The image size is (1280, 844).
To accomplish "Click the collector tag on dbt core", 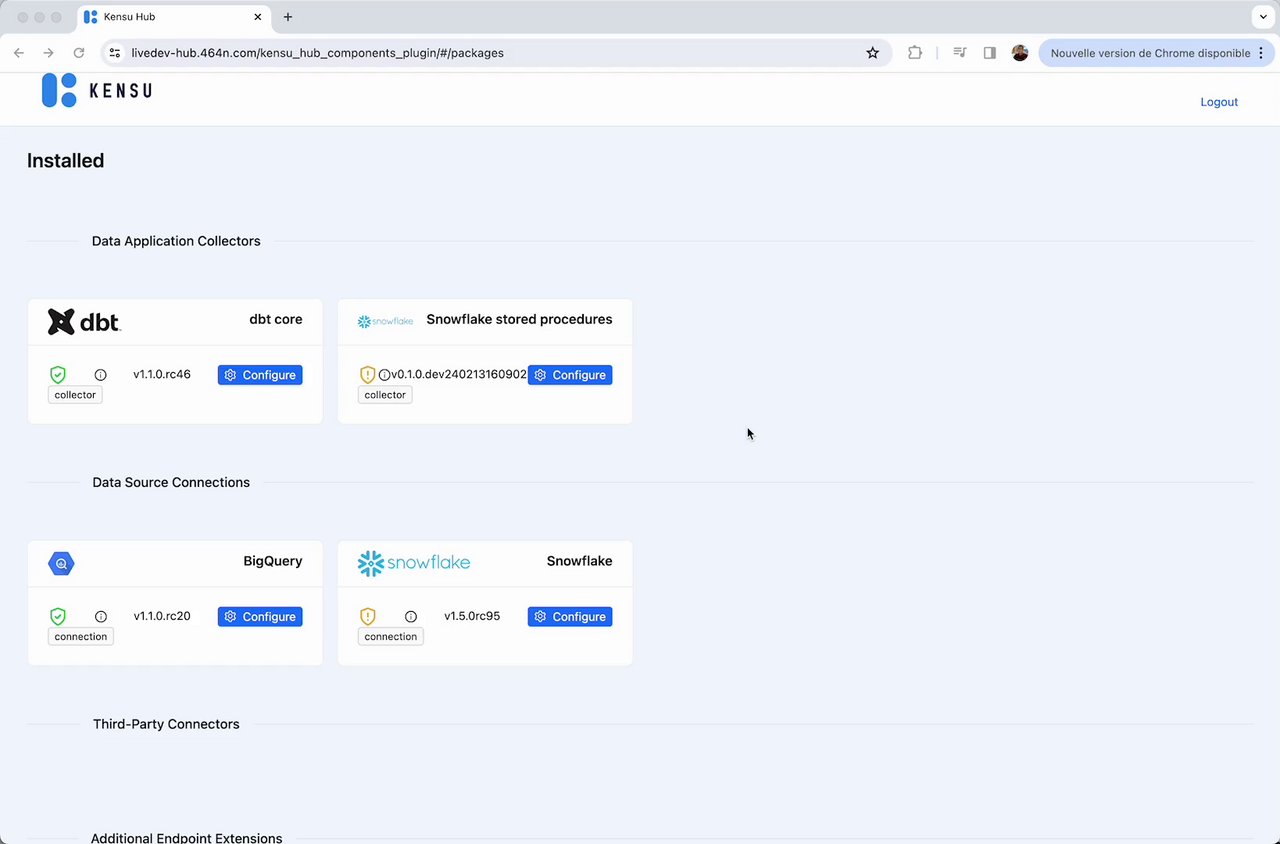I will pyautogui.click(x=75, y=395).
